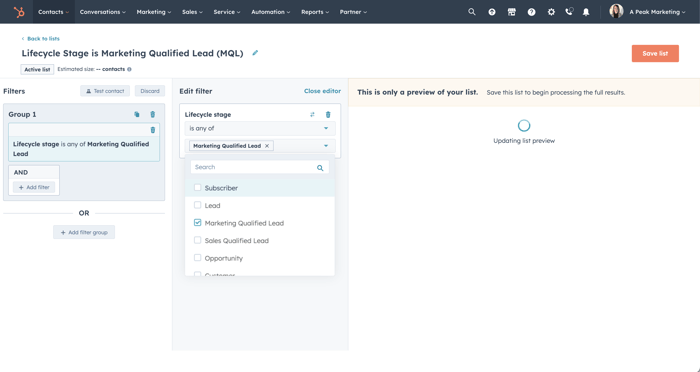Click Add filter group button

[84, 232]
